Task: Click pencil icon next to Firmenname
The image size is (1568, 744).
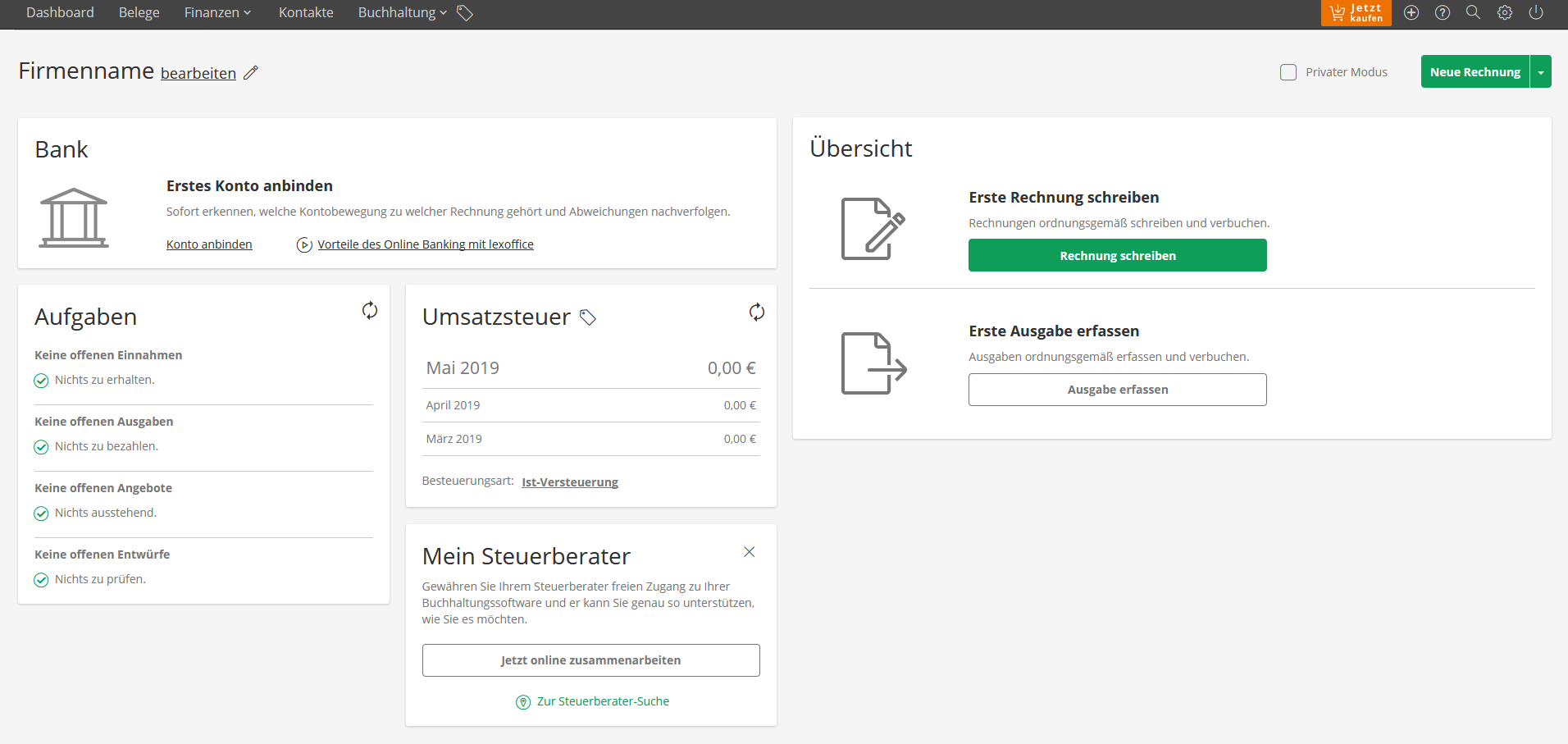Action: click(x=251, y=73)
